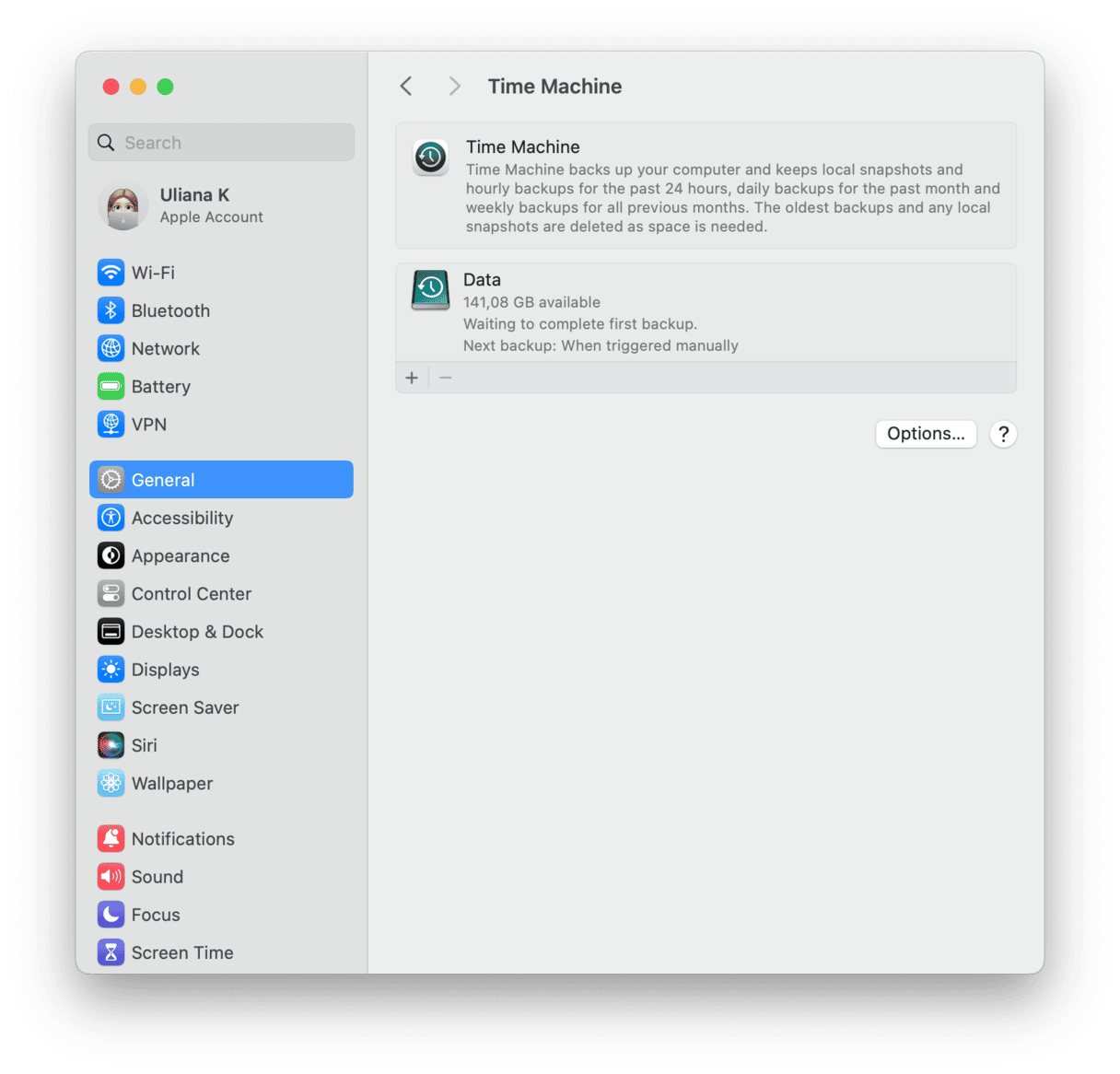
Task: Open the Uliana K Apple Account
Action: 221,206
